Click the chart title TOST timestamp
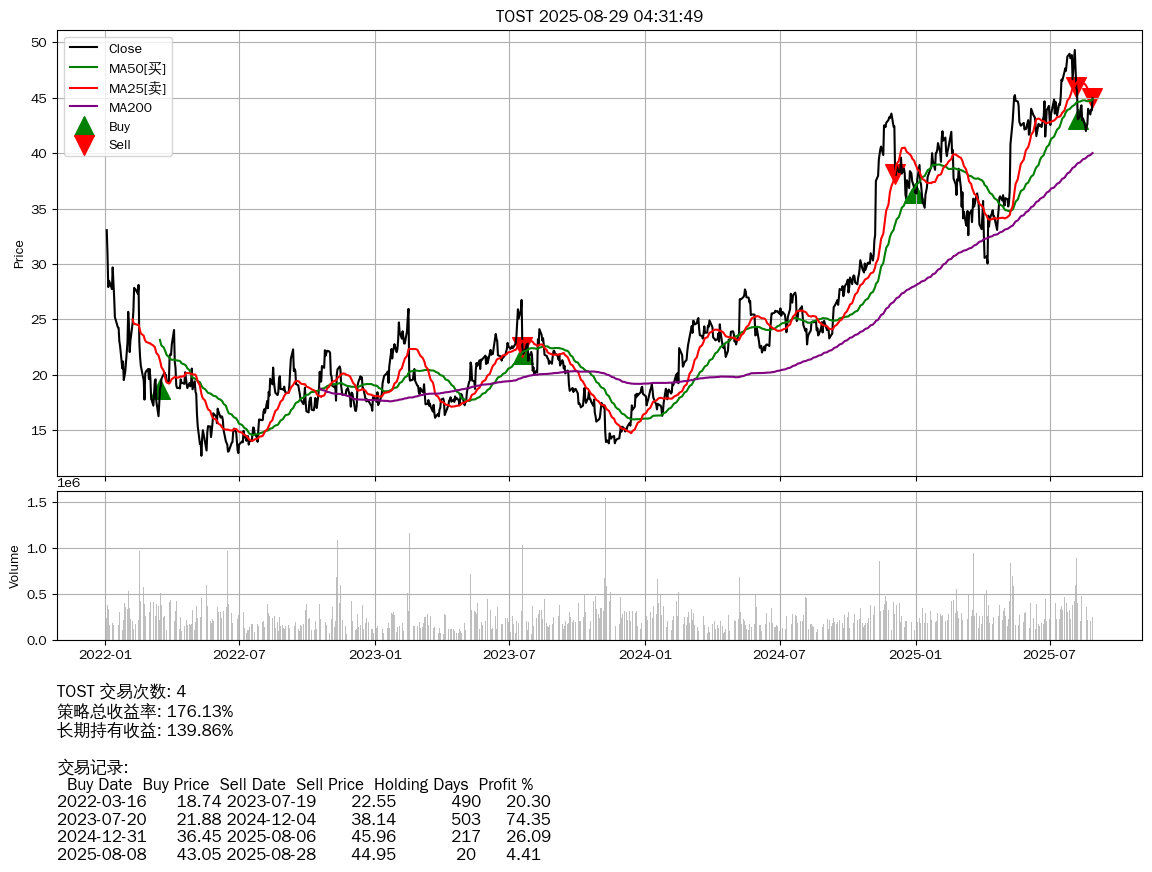 point(599,16)
